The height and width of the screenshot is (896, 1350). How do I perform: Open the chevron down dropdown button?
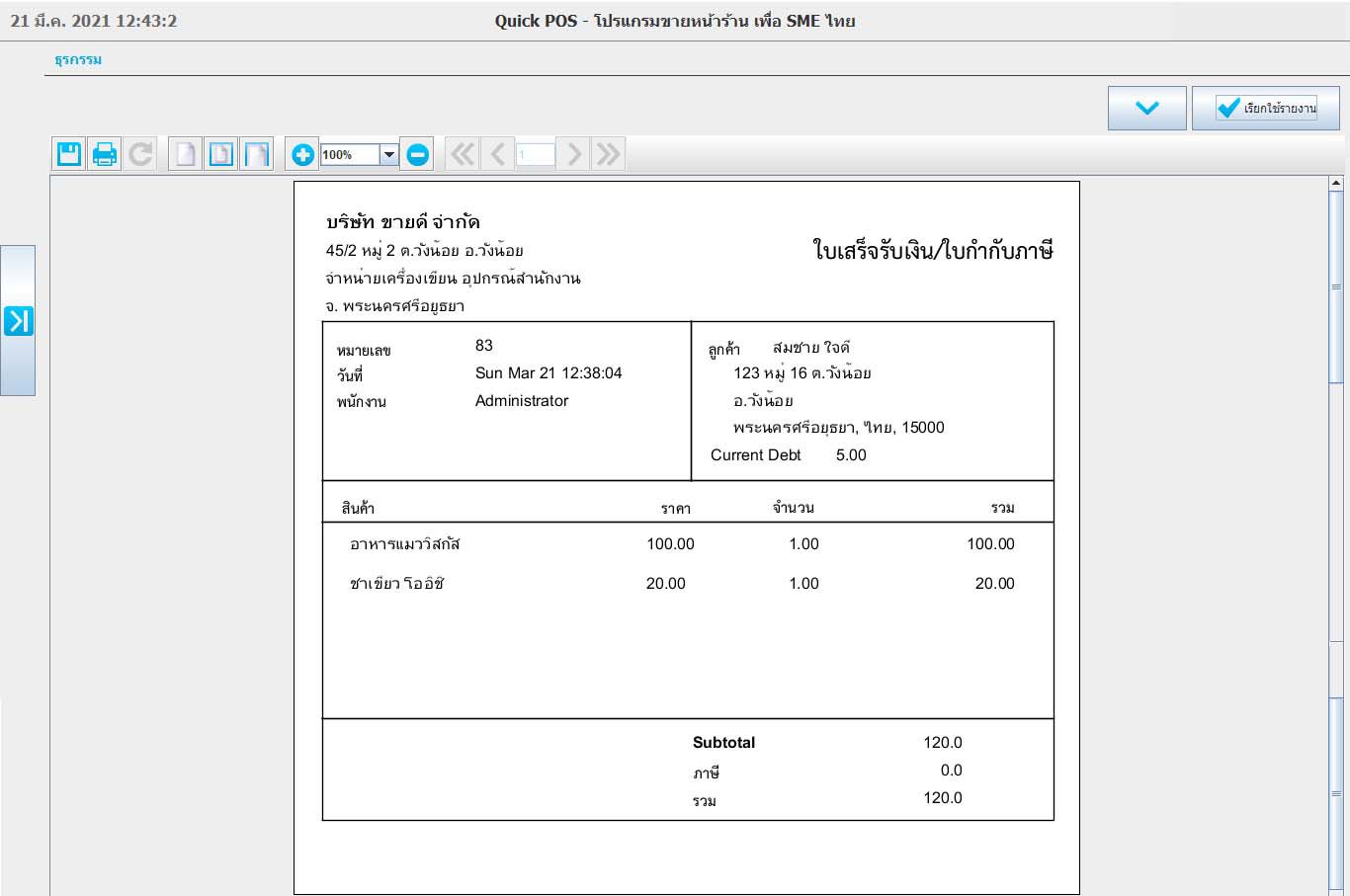(1146, 108)
